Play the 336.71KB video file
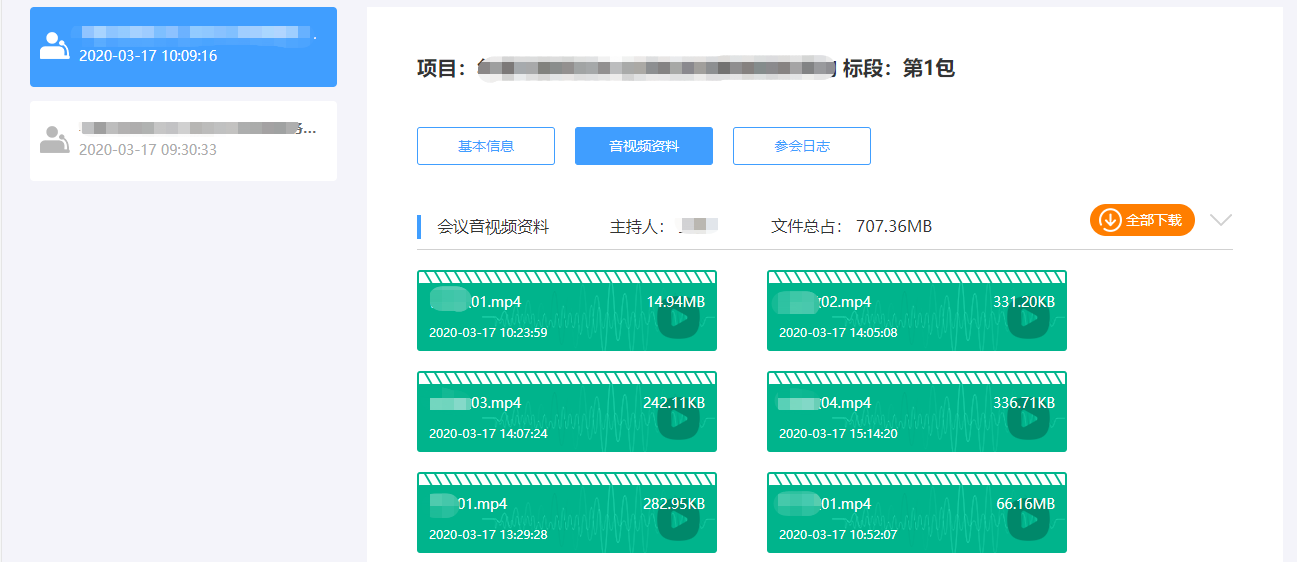1297x562 pixels. pos(1029,420)
